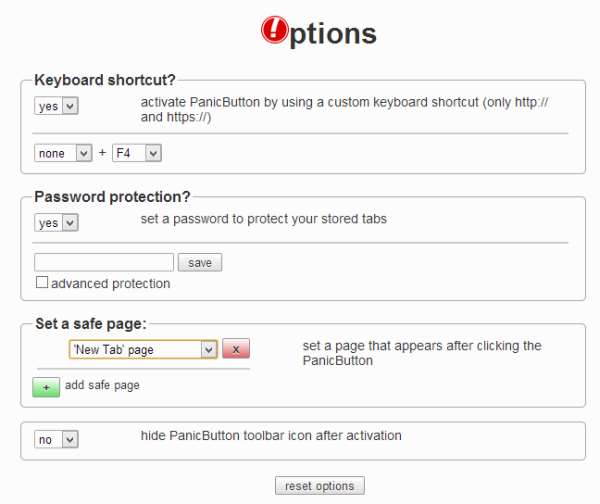Expand the 'New Tab' page dropdown
Viewport: 600px width, 504px height.
tap(143, 349)
